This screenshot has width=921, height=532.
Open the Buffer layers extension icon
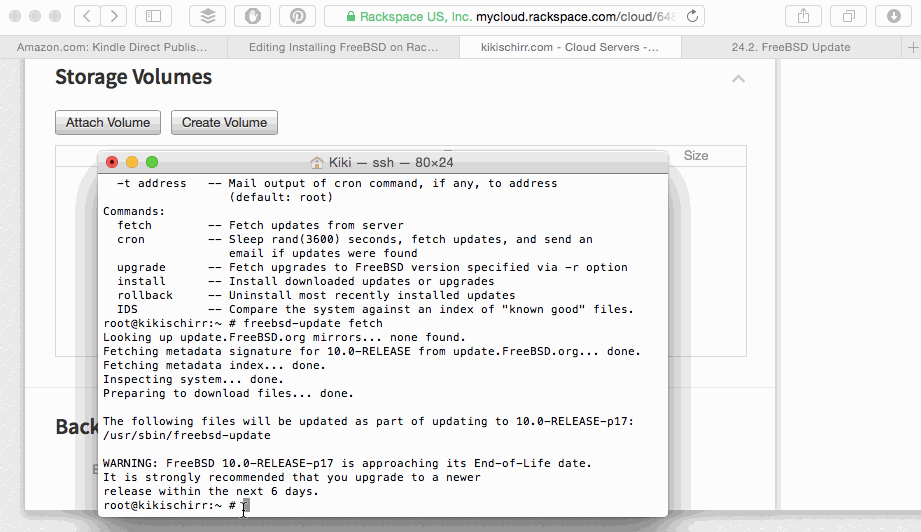(x=207, y=16)
